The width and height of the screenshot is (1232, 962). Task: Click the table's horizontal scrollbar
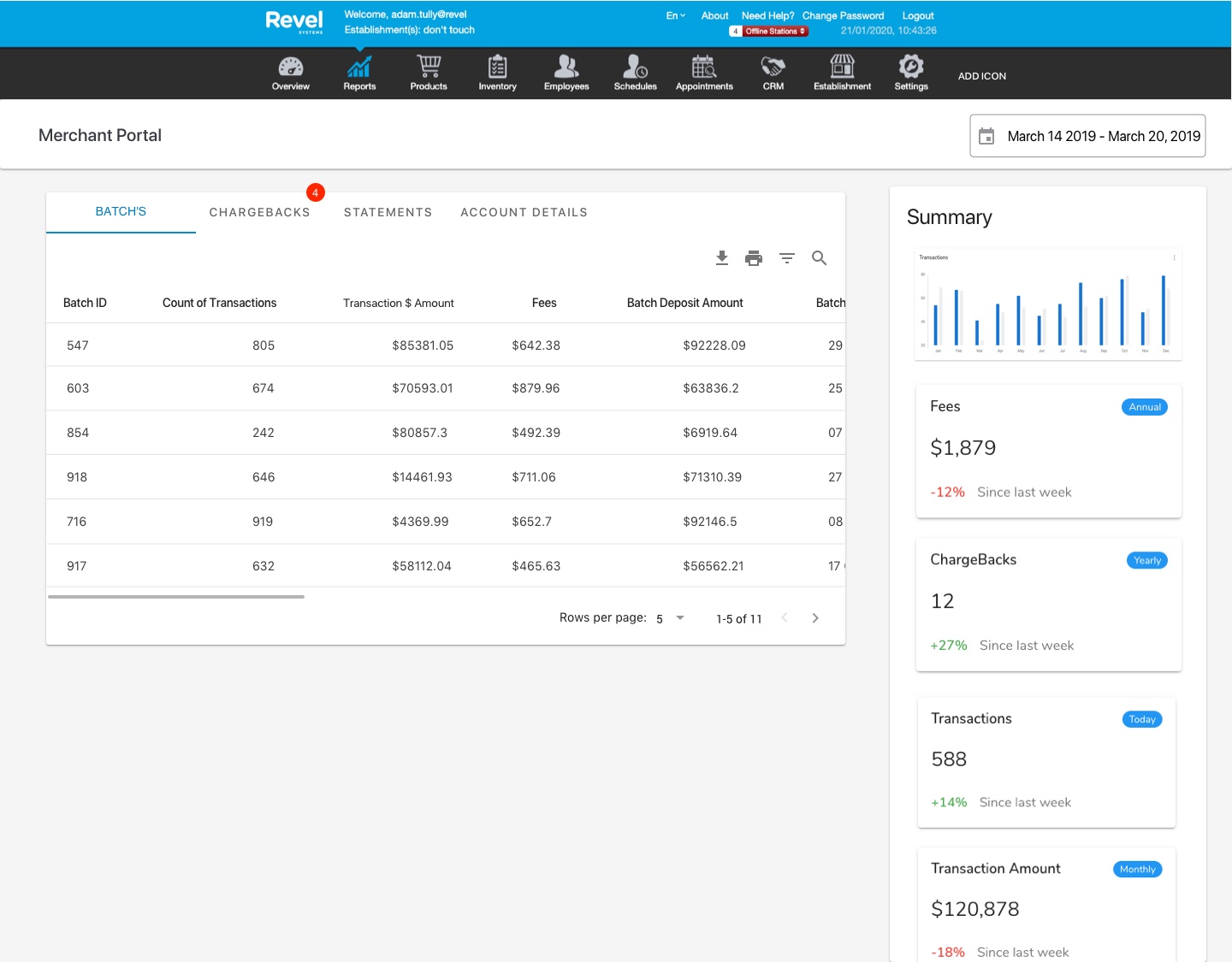176,597
